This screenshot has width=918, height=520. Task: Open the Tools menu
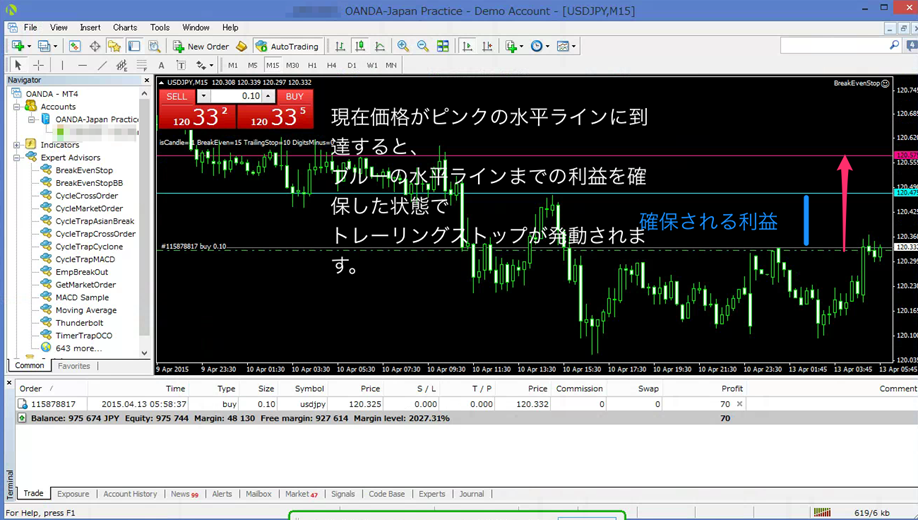[x=159, y=28]
